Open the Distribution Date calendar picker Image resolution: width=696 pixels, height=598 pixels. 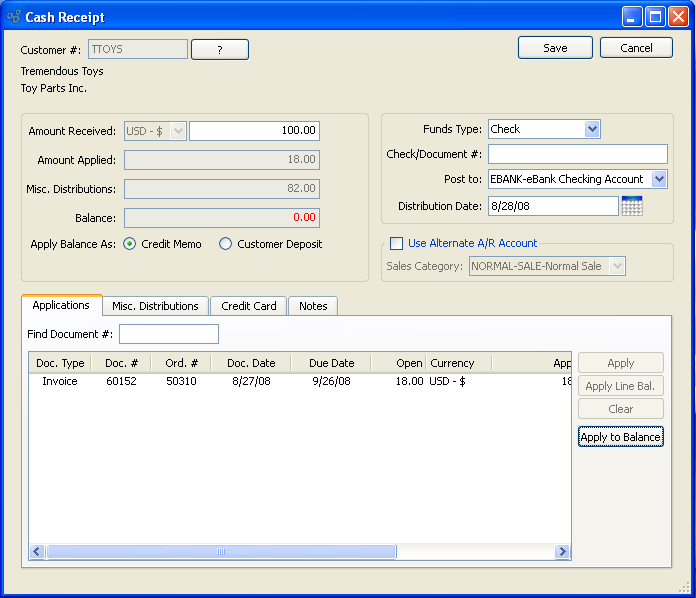pos(631,206)
